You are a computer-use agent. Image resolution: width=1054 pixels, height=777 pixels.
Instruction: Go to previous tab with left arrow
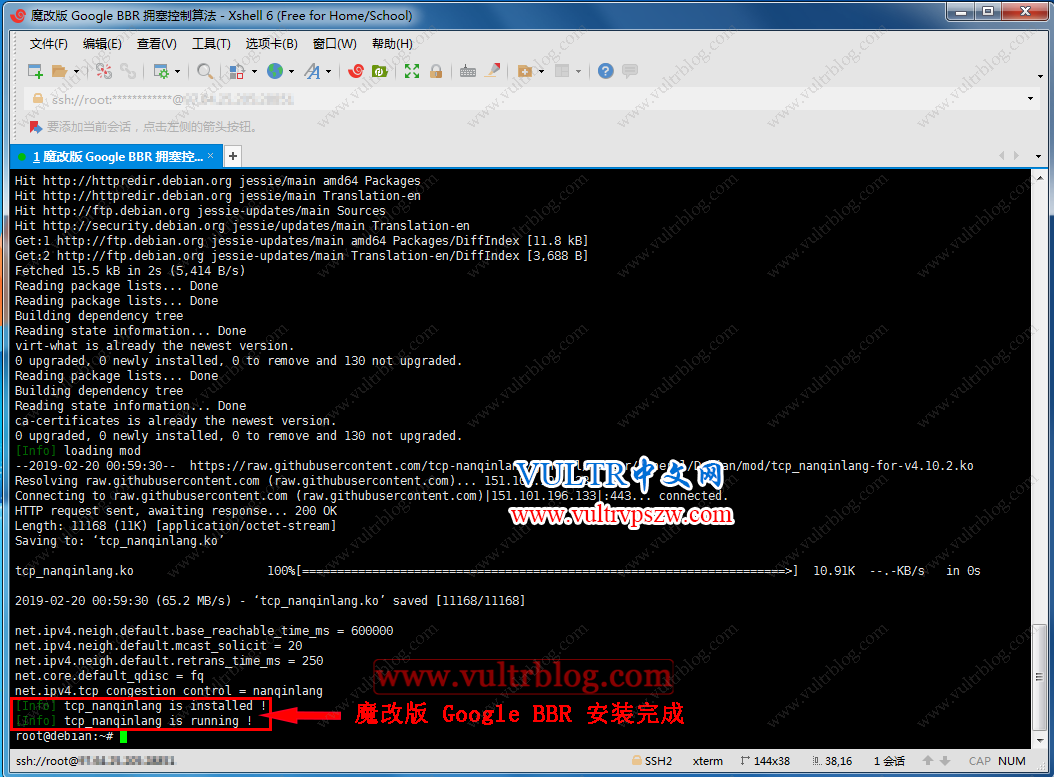1002,156
